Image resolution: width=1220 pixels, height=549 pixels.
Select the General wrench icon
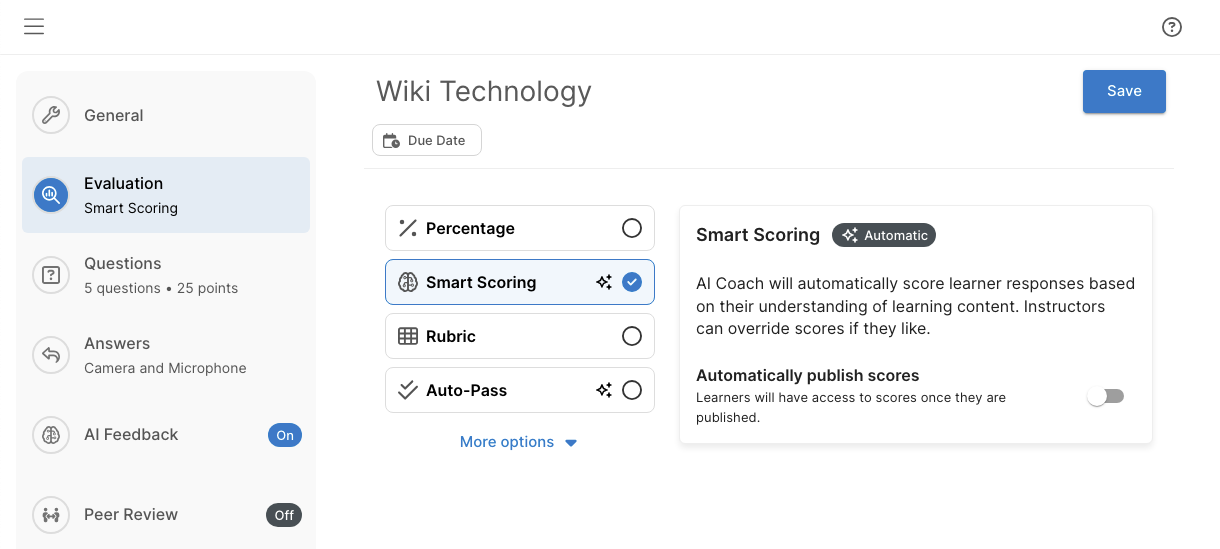51,115
